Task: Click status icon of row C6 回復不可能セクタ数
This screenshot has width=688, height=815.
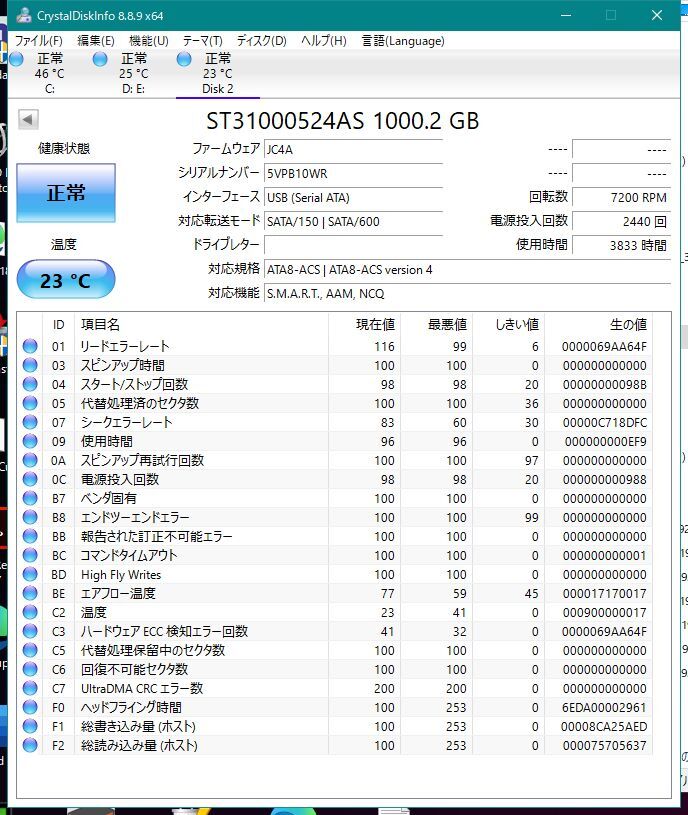Action: 30,669
